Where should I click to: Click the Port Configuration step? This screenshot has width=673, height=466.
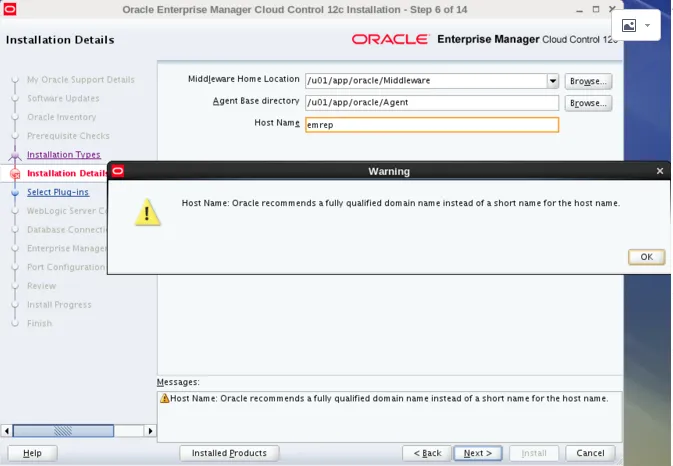66,267
